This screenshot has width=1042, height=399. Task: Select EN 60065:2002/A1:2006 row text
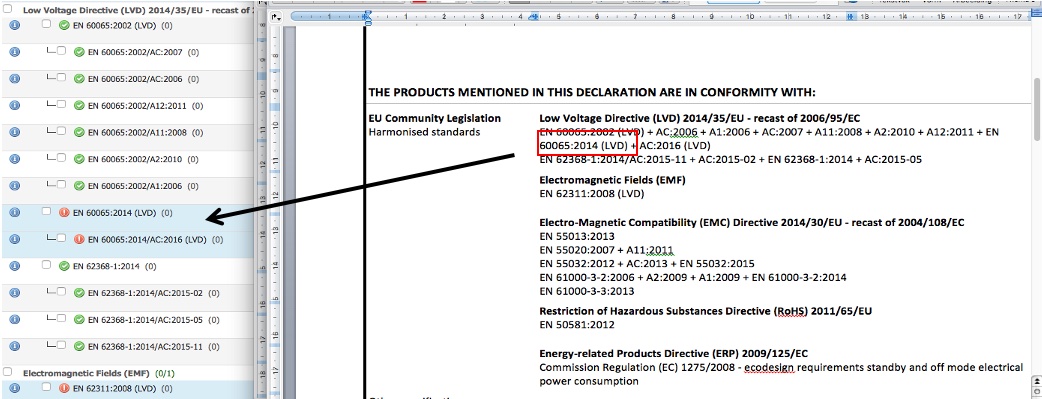(x=136, y=186)
